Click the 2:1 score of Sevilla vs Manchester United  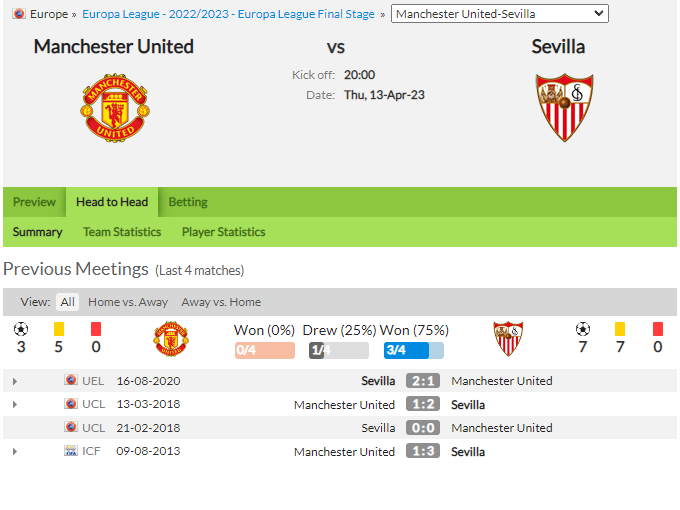click(423, 381)
